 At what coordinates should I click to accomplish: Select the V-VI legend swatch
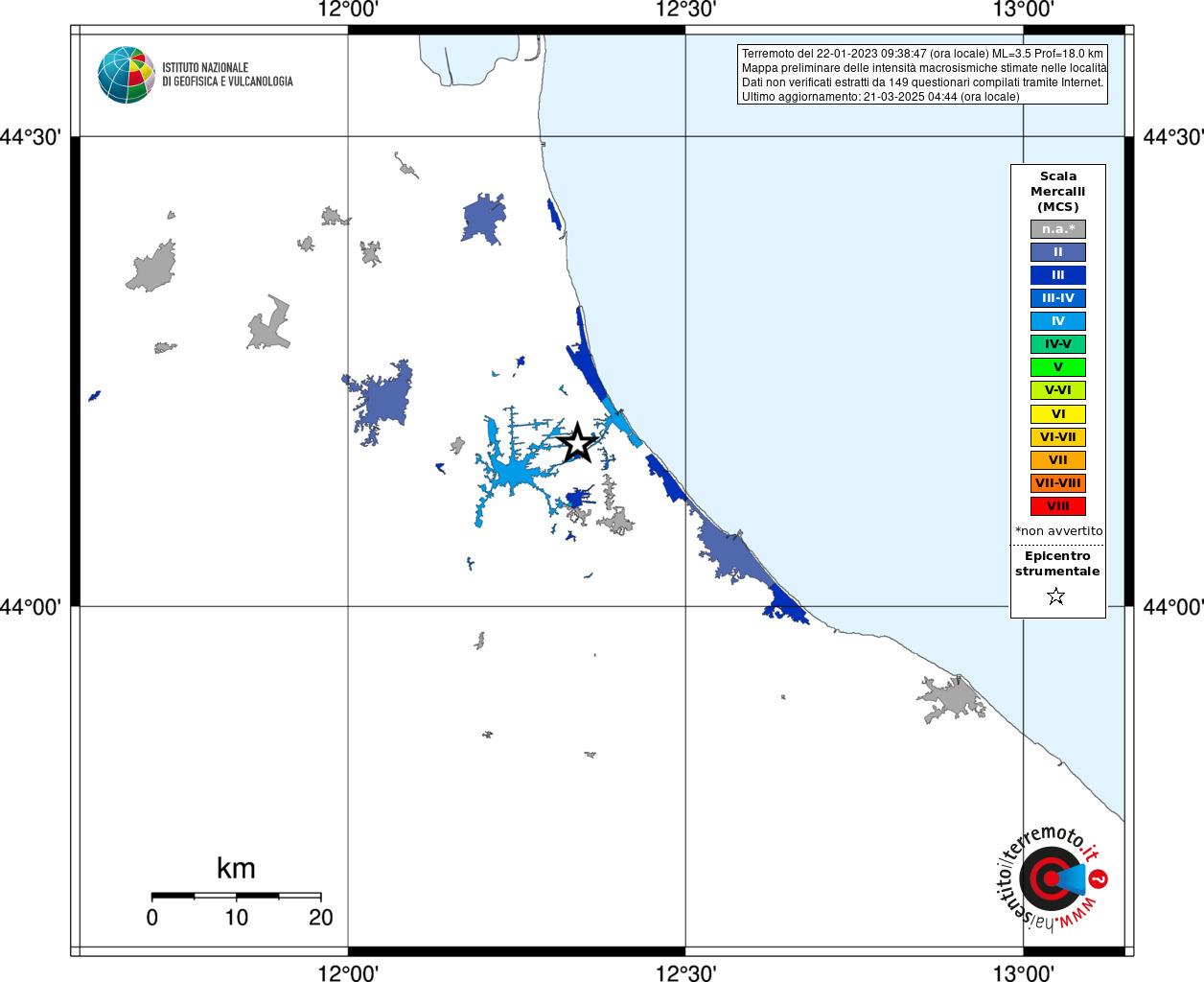[1058, 390]
